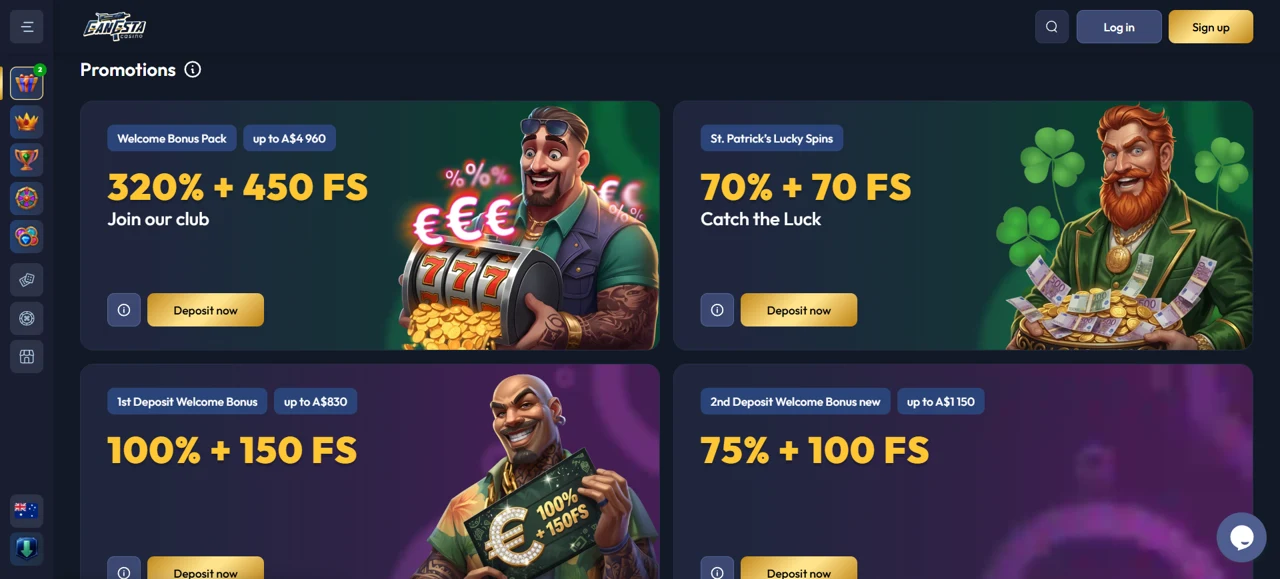Change region via the Australian flag icon
Viewport: 1280px width, 579px height.
(x=27, y=510)
